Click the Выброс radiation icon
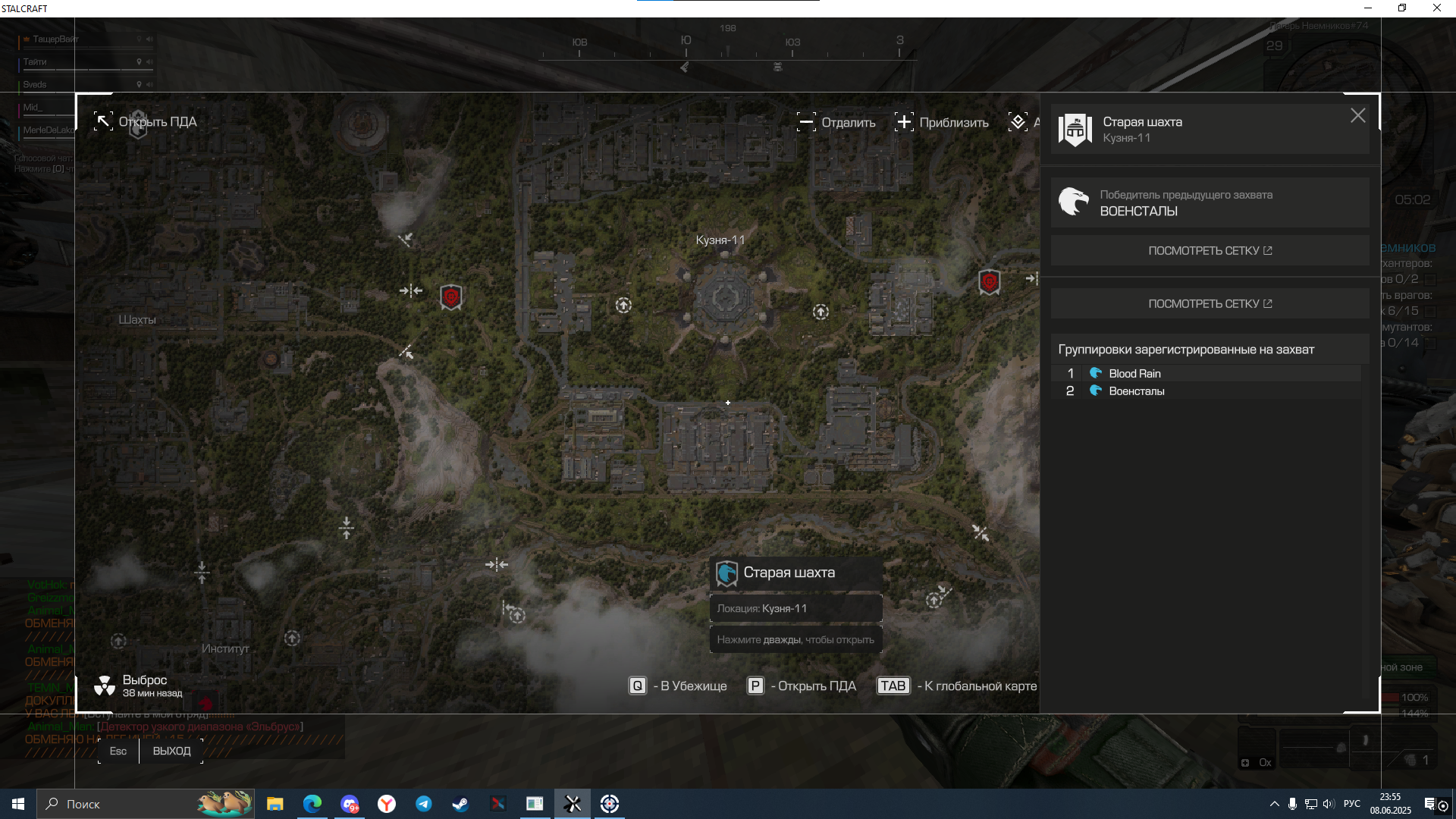This screenshot has width=1456, height=819. (x=105, y=686)
